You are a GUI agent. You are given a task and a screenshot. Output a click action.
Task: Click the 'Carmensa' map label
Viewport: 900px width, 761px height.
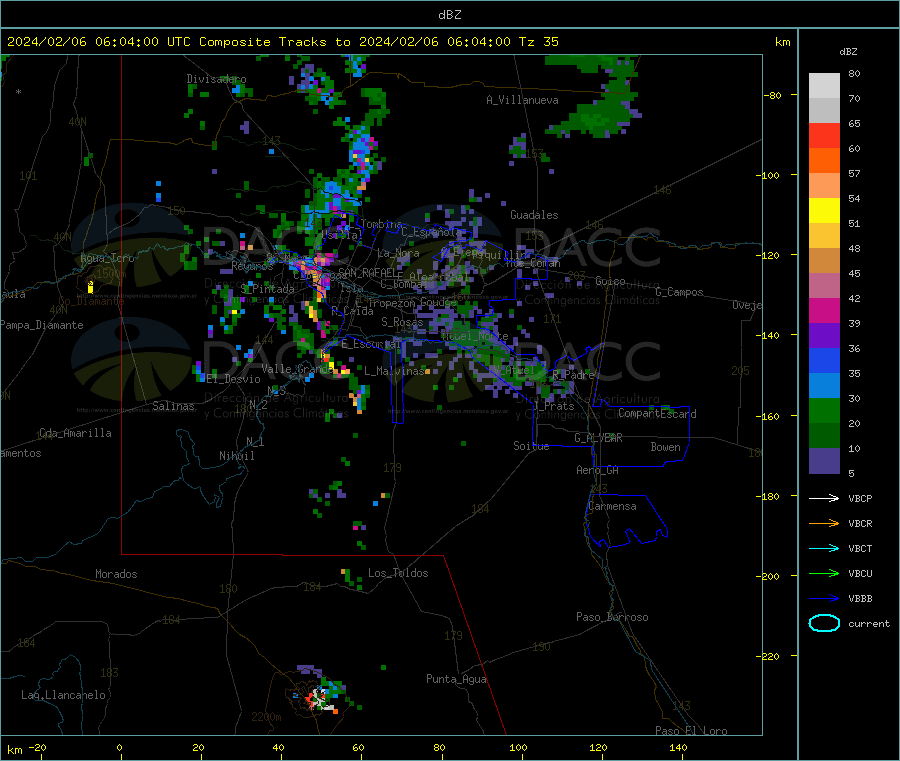(612, 506)
